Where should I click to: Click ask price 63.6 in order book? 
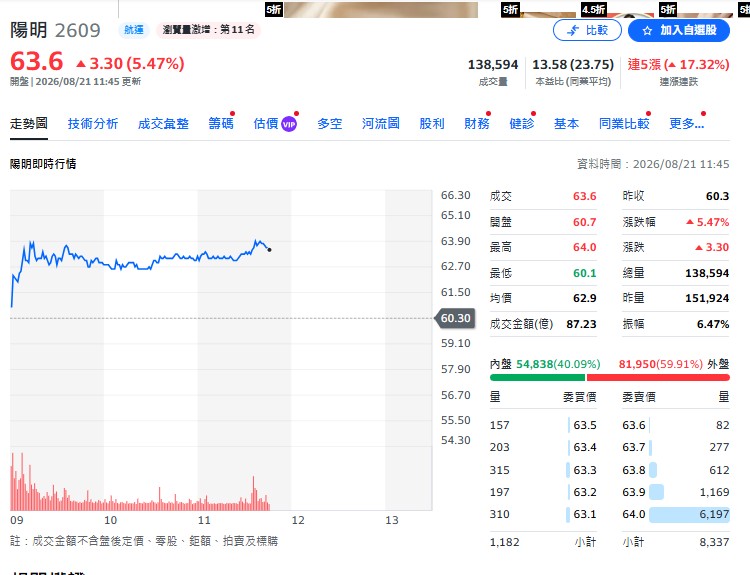click(634, 425)
